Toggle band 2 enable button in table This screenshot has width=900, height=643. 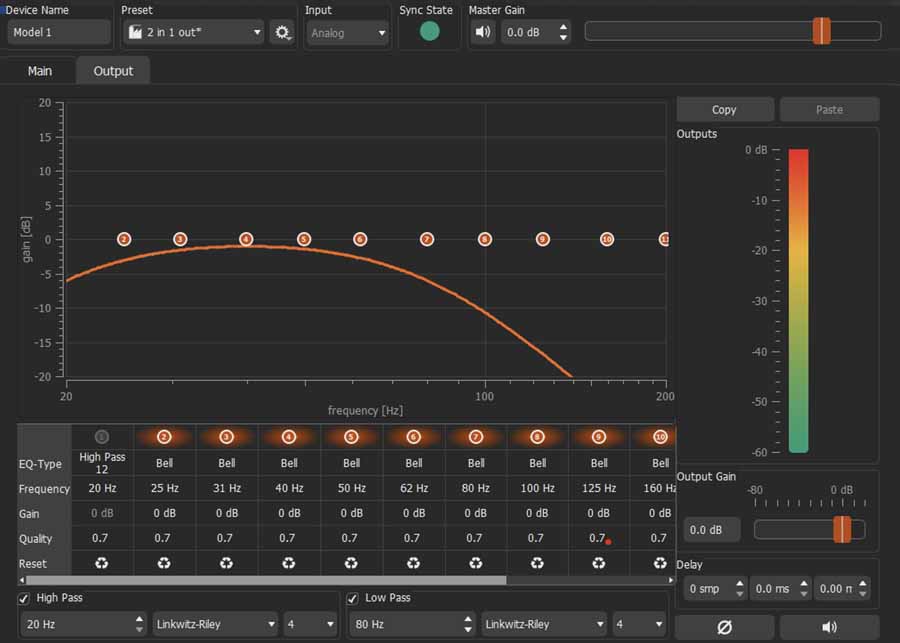(164, 437)
